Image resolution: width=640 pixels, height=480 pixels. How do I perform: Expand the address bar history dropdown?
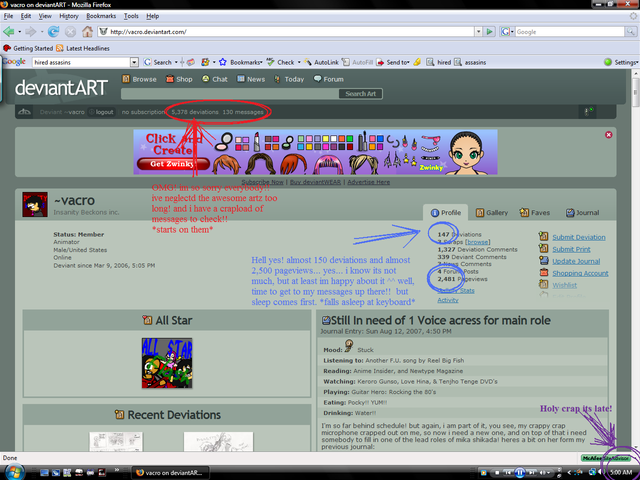(x=478, y=31)
